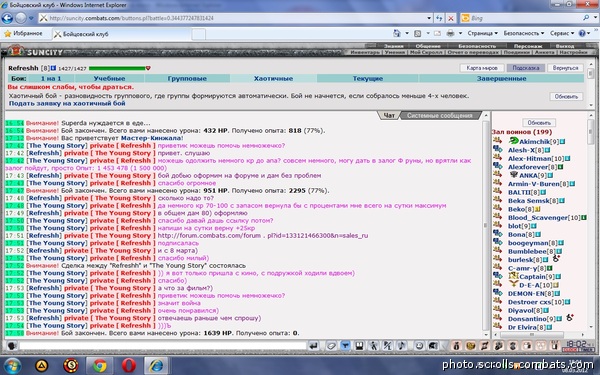Image resolution: width=600 pixels, height=375 pixels.
Task: Click Обновить button in battles panel
Action: coord(566,96)
